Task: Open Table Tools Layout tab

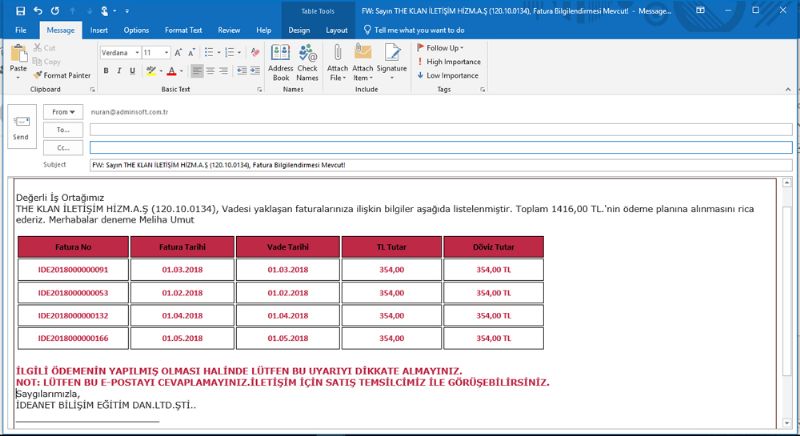Action: [x=337, y=30]
